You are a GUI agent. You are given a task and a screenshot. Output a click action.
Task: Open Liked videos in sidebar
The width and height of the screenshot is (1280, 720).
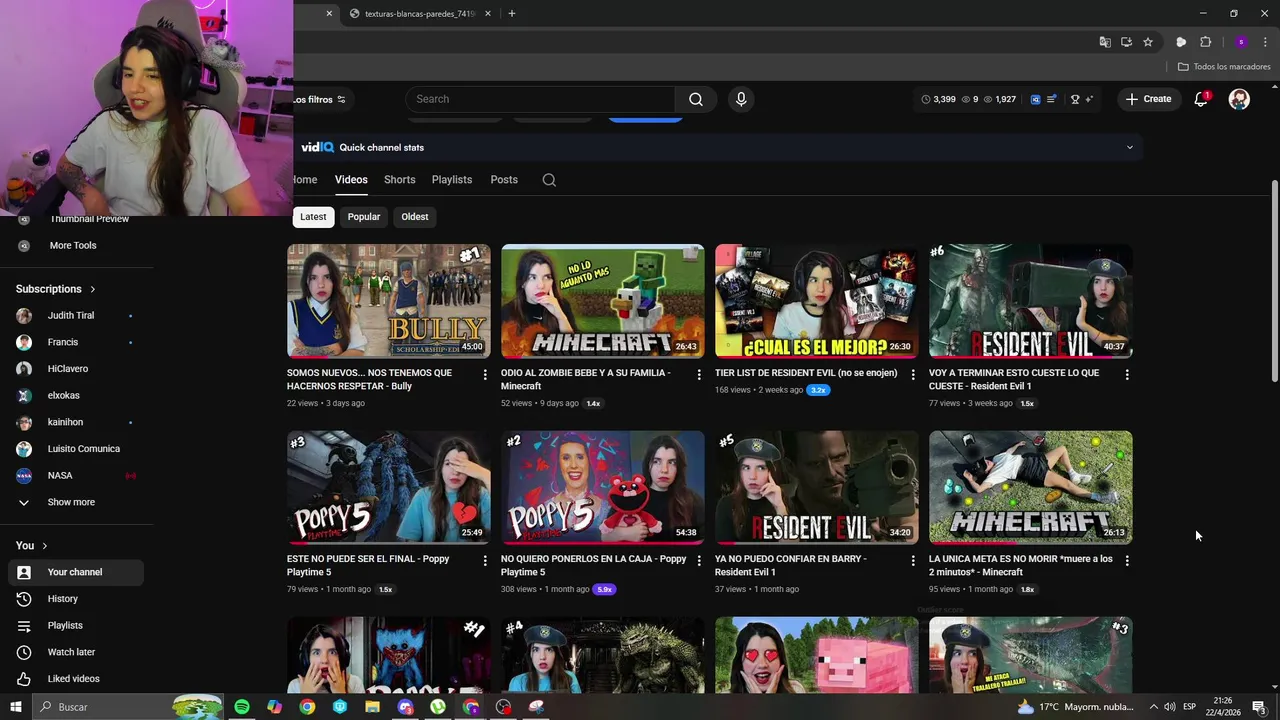click(75, 679)
